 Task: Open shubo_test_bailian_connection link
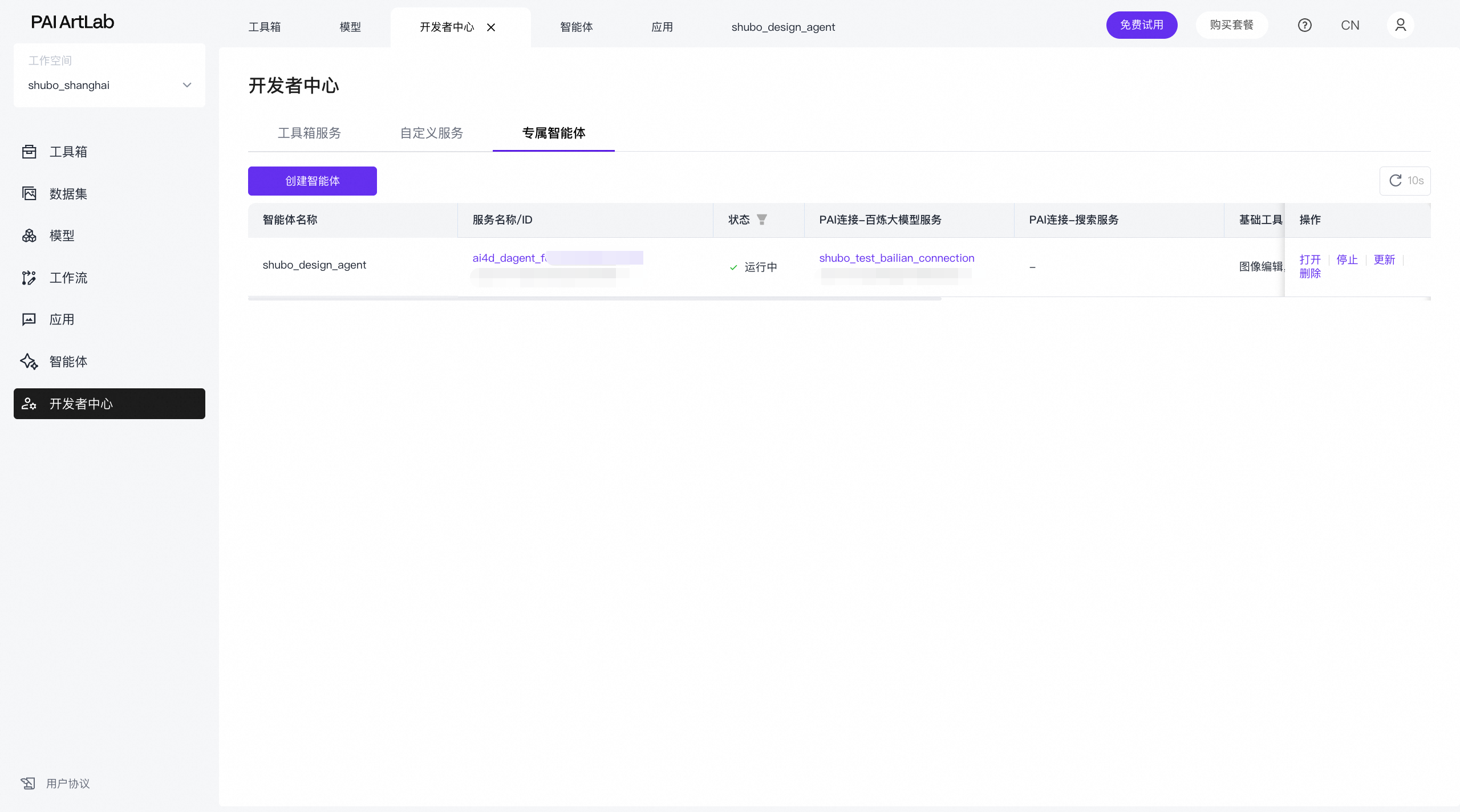897,258
